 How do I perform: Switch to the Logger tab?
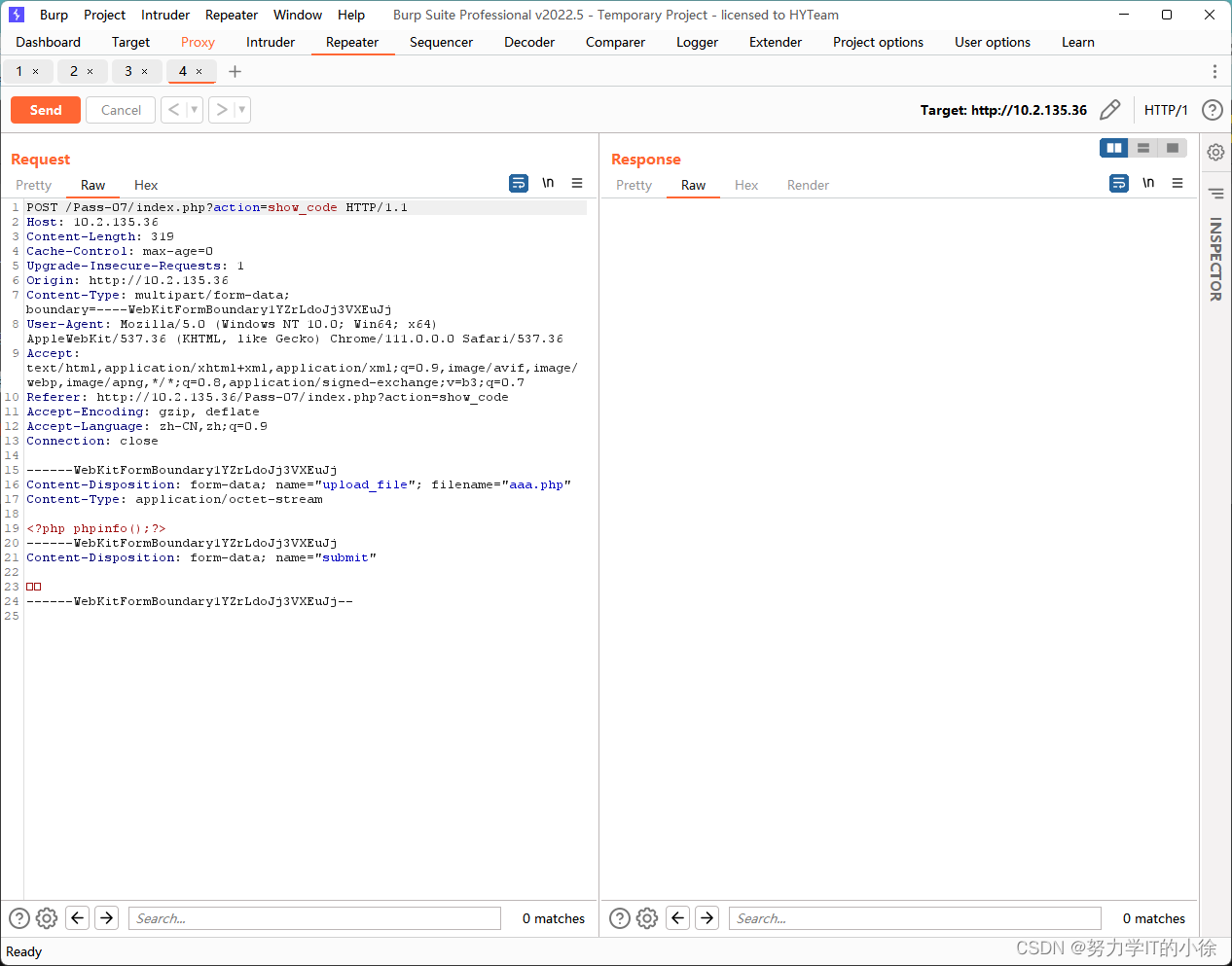pyautogui.click(x=697, y=42)
